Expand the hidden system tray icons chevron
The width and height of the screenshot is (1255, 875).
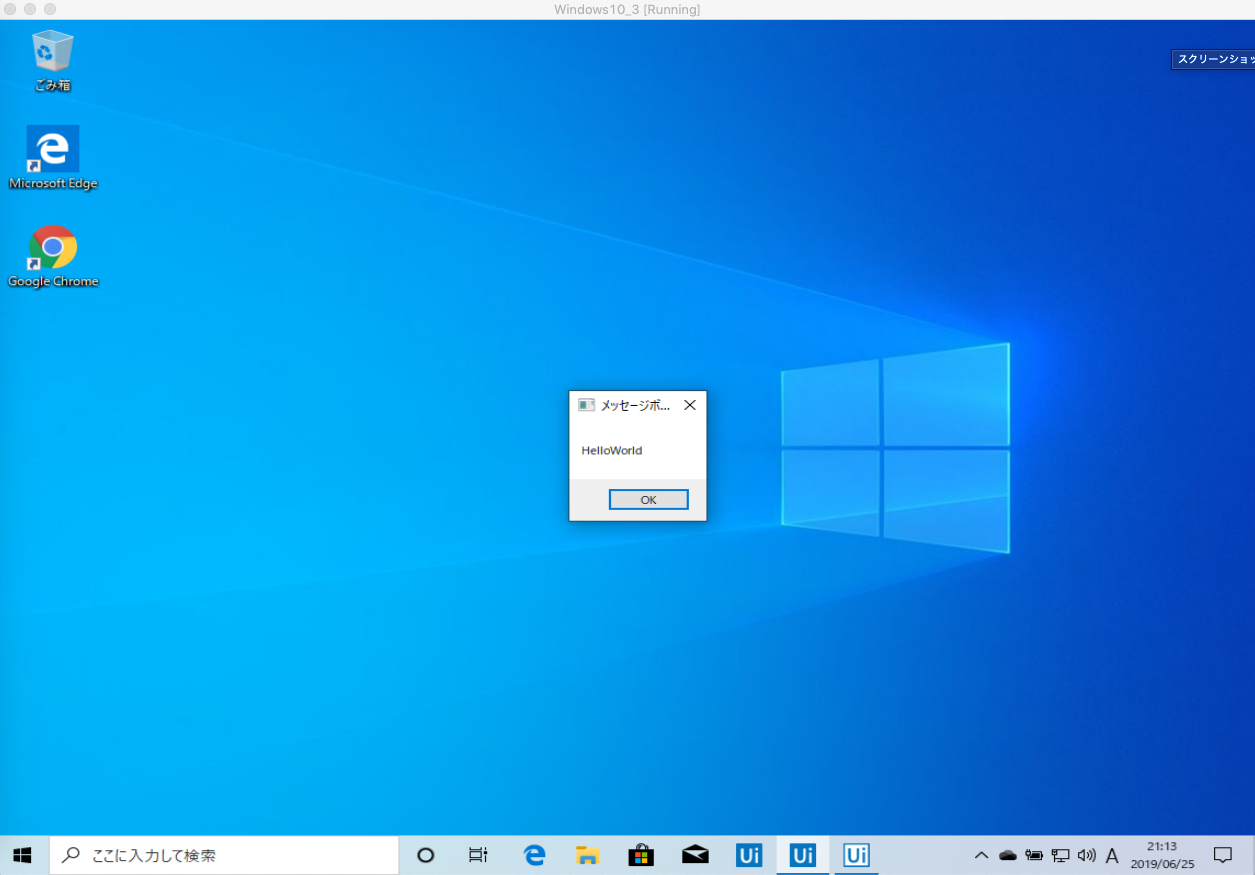tap(981, 855)
